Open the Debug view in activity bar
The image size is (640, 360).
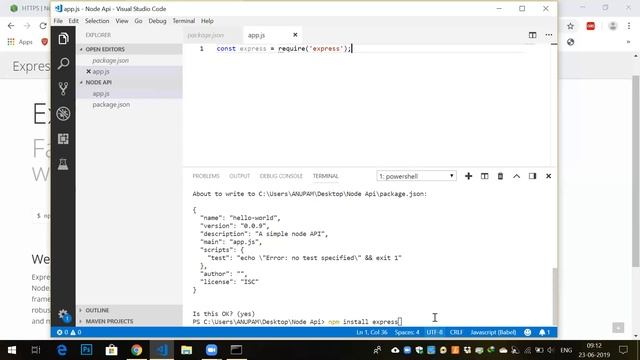pos(63,114)
